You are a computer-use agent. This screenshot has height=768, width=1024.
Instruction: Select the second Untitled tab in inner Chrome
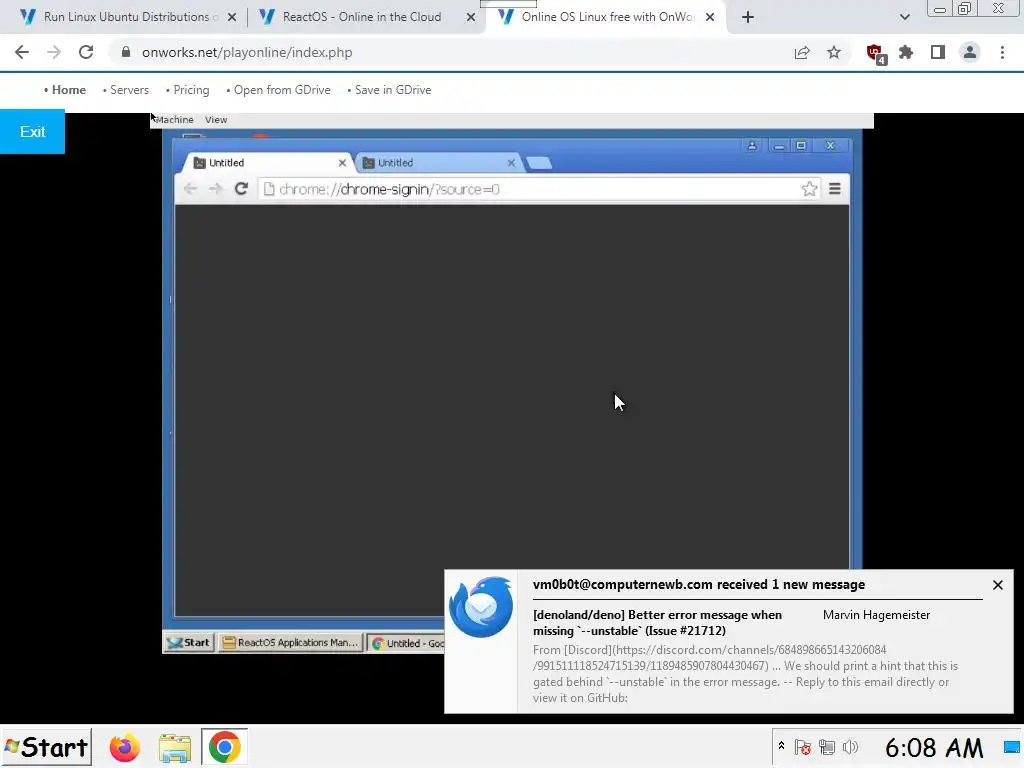pos(436,163)
